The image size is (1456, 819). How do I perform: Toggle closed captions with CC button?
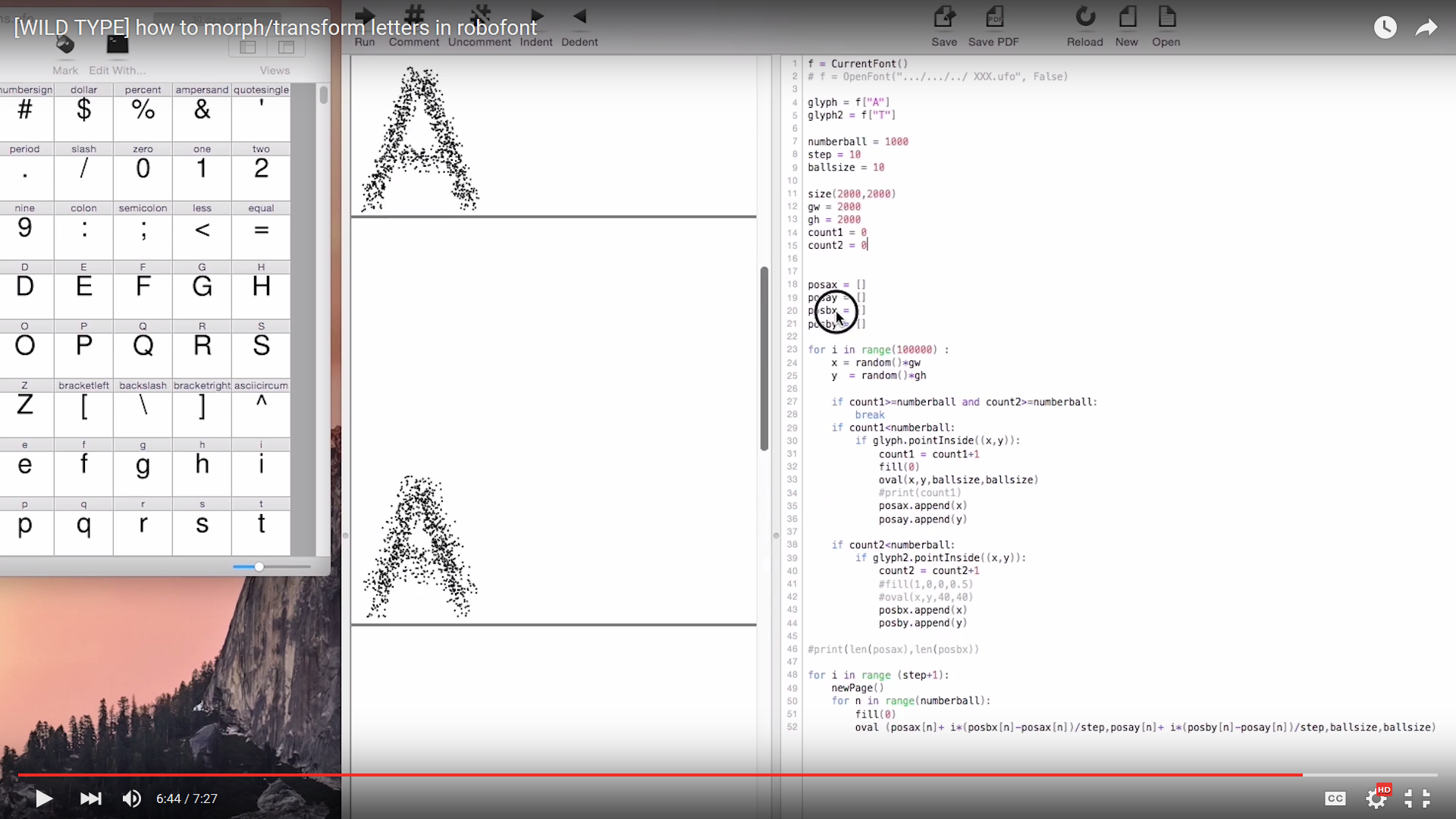pyautogui.click(x=1335, y=799)
